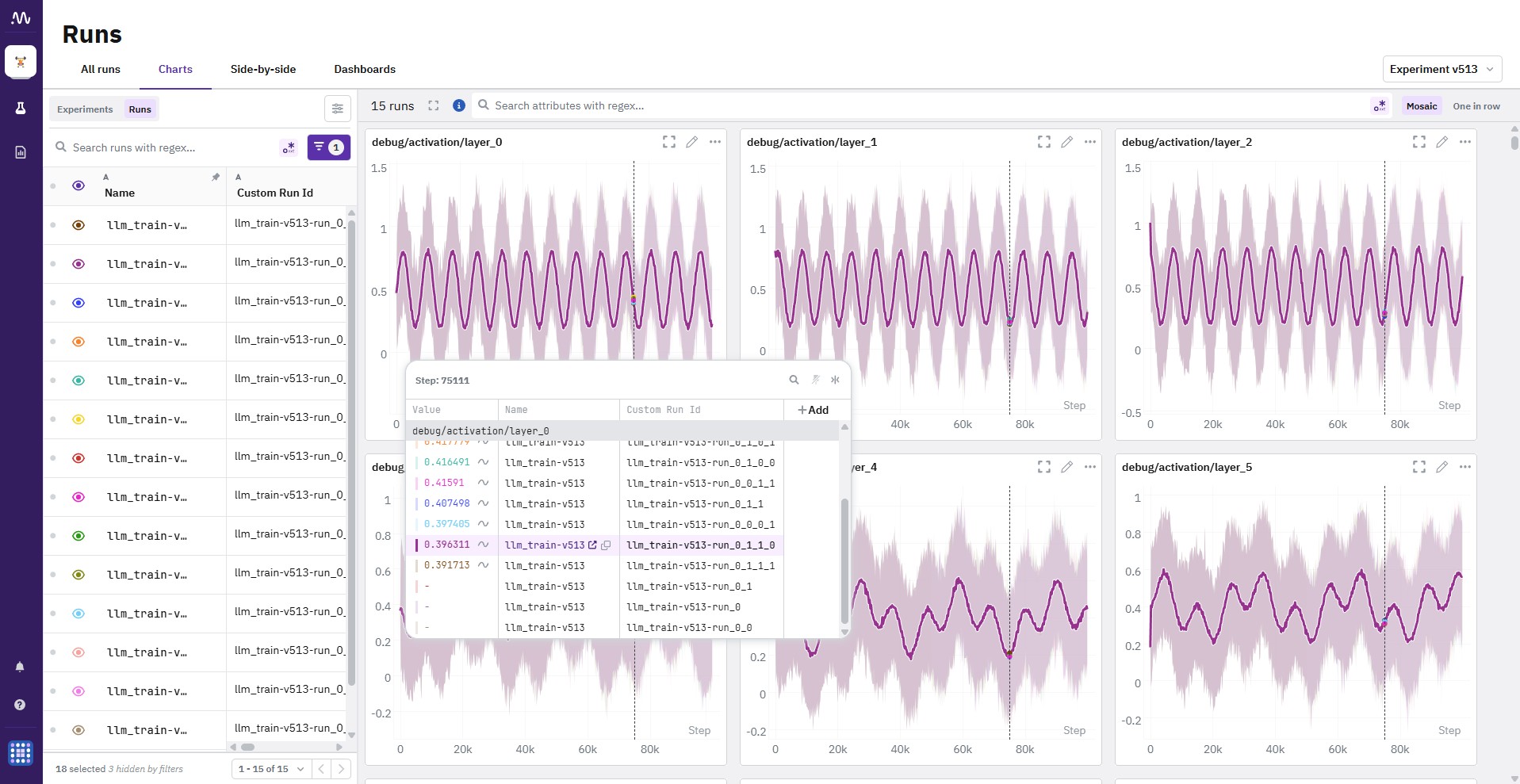This screenshot has width=1520, height=784.
Task: Switch to Experiments view toggle
Action: [x=85, y=109]
